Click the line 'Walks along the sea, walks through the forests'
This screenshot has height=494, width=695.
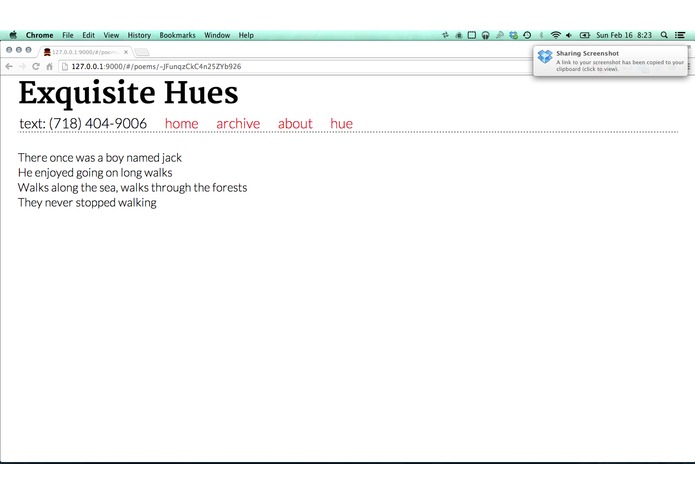click(x=133, y=188)
